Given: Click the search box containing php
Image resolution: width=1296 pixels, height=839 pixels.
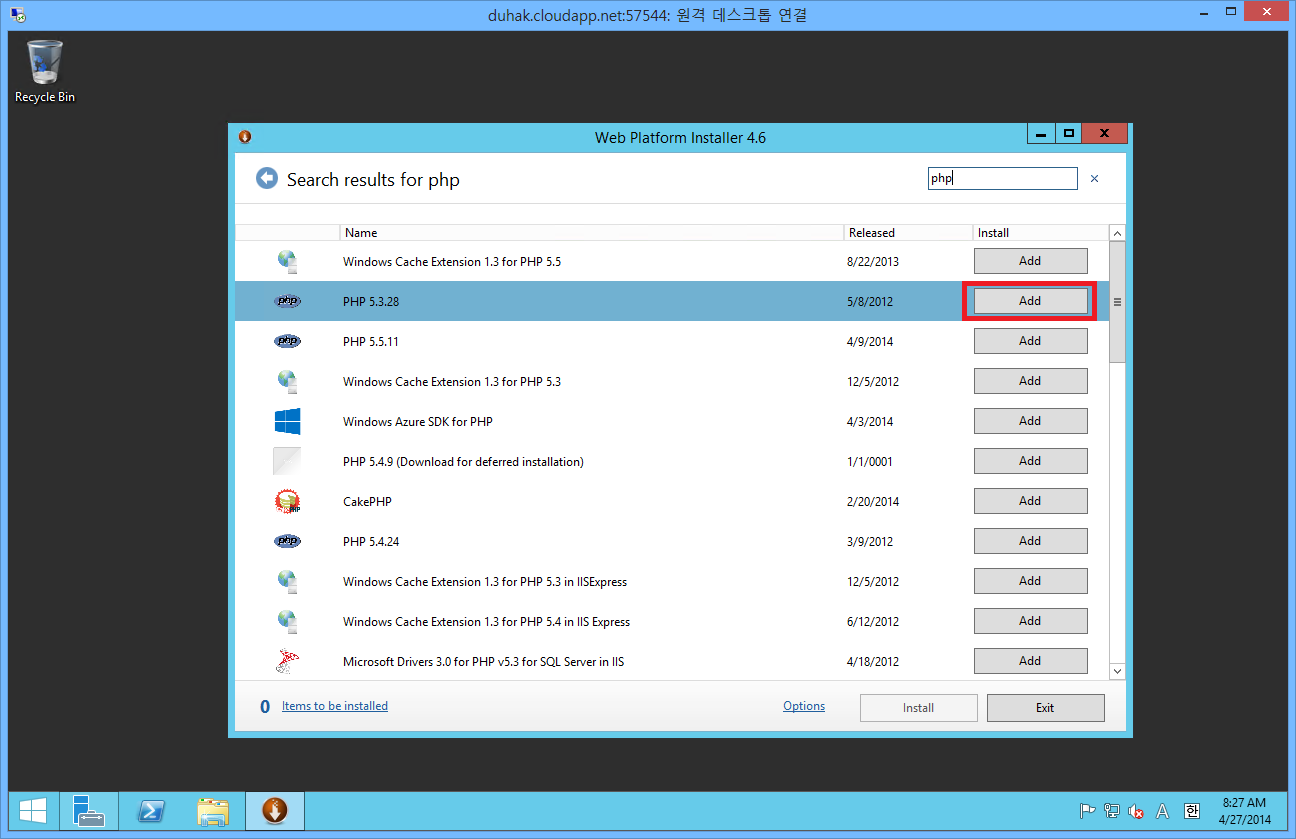Looking at the screenshot, I should point(1002,179).
